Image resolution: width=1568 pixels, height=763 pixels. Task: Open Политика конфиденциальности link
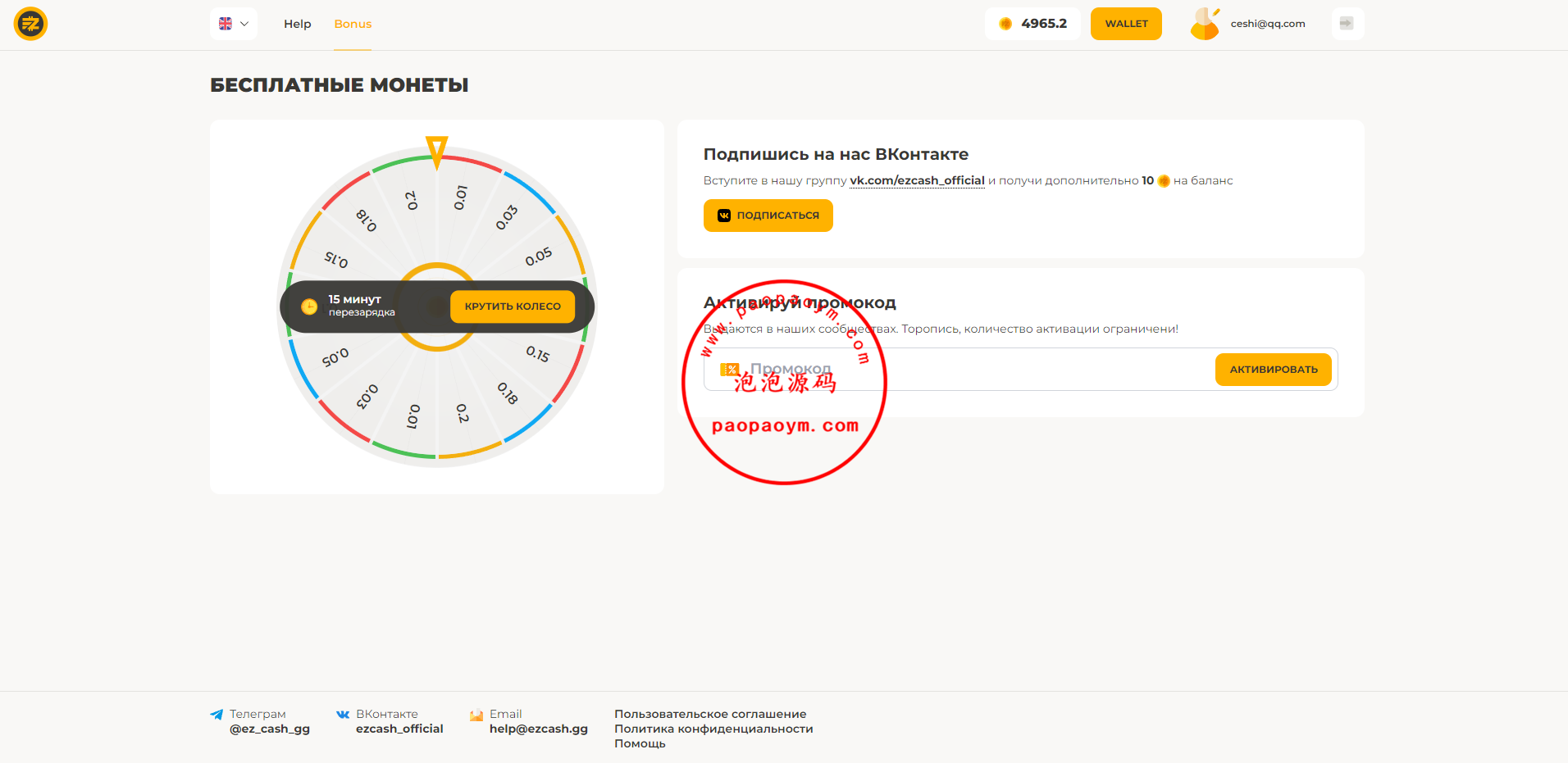tap(713, 729)
